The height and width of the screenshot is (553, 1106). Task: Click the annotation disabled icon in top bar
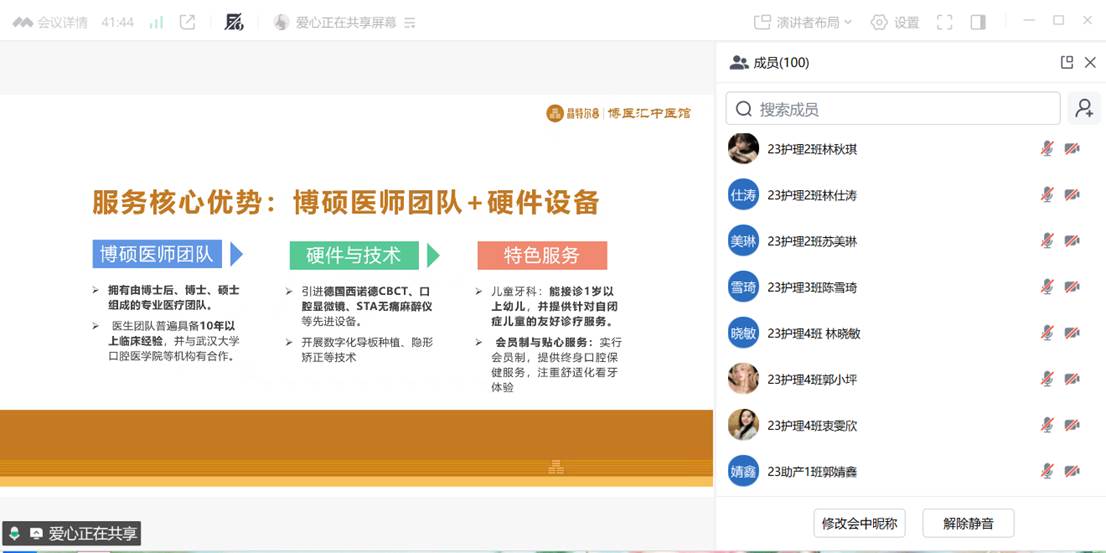pyautogui.click(x=233, y=22)
